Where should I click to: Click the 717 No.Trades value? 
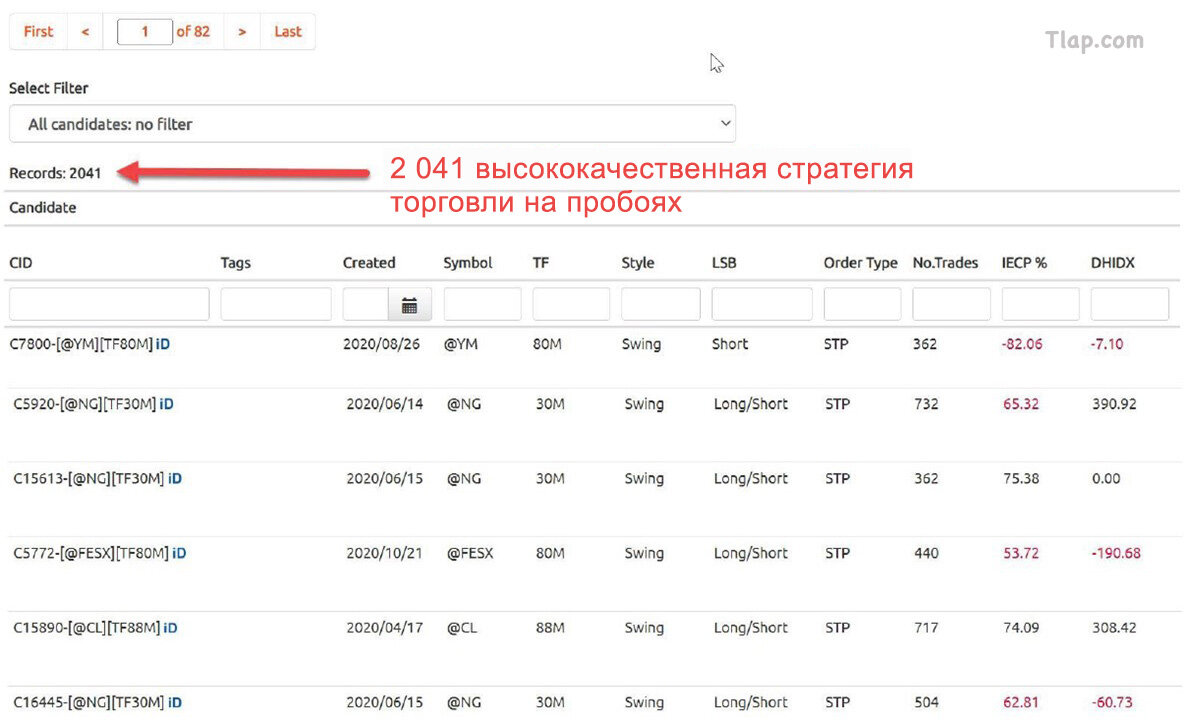pyautogui.click(x=927, y=628)
